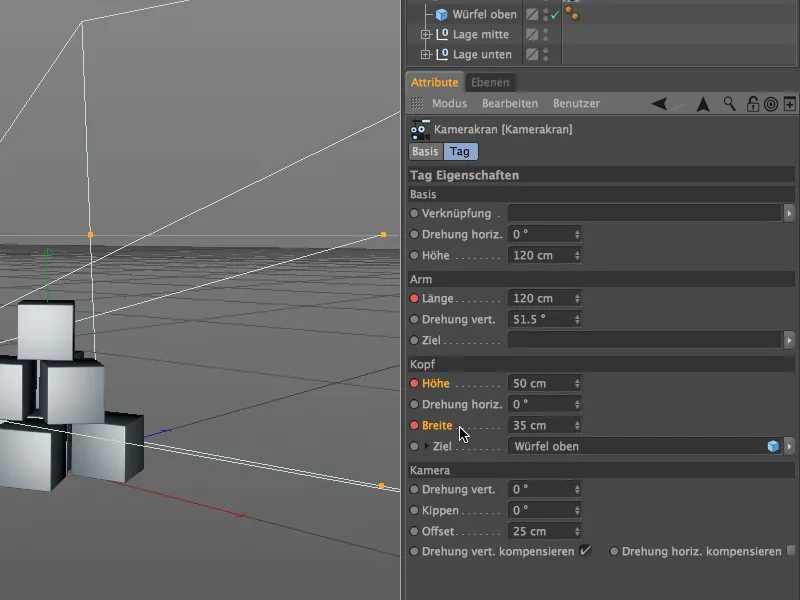The width and height of the screenshot is (800, 600).
Task: Click the forward arrow in the Attribute toolbar
Action: [678, 104]
